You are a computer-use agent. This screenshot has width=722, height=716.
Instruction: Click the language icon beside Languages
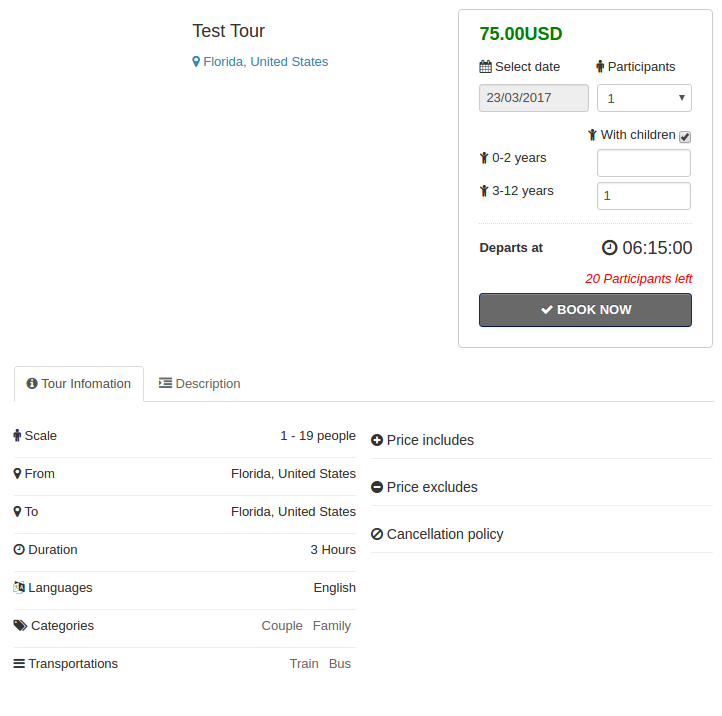(x=19, y=588)
